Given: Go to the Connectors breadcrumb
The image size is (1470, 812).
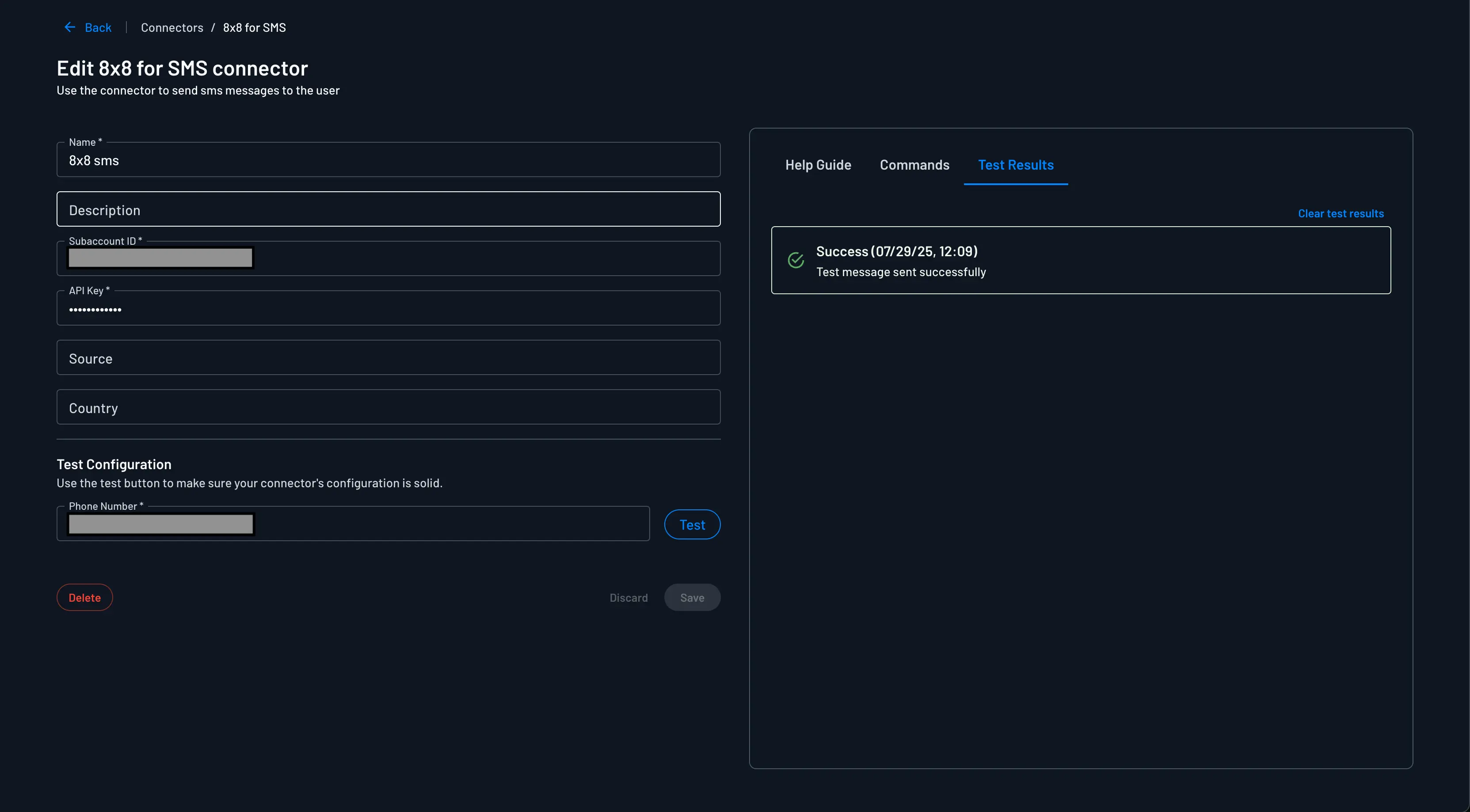Looking at the screenshot, I should tap(172, 27).
